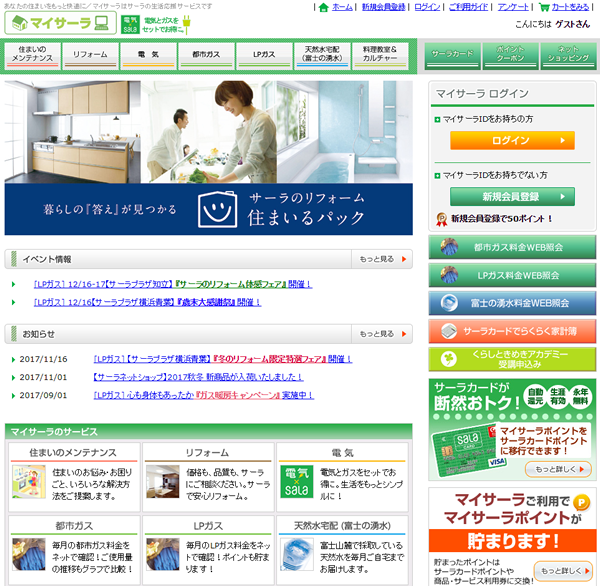Open 富士の湧水料金WEB照会 button
600x586 pixels.
click(x=512, y=303)
